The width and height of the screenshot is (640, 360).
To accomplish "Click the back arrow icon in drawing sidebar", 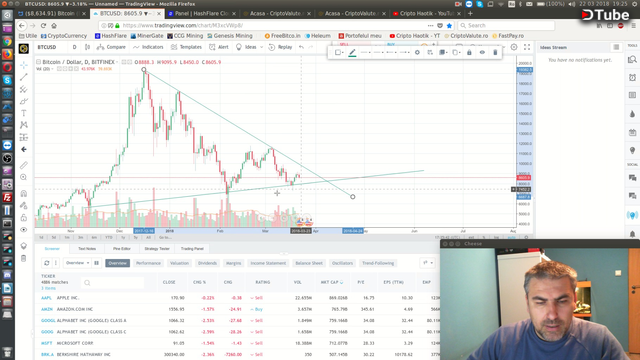I will pyautogui.click(x=24, y=149).
